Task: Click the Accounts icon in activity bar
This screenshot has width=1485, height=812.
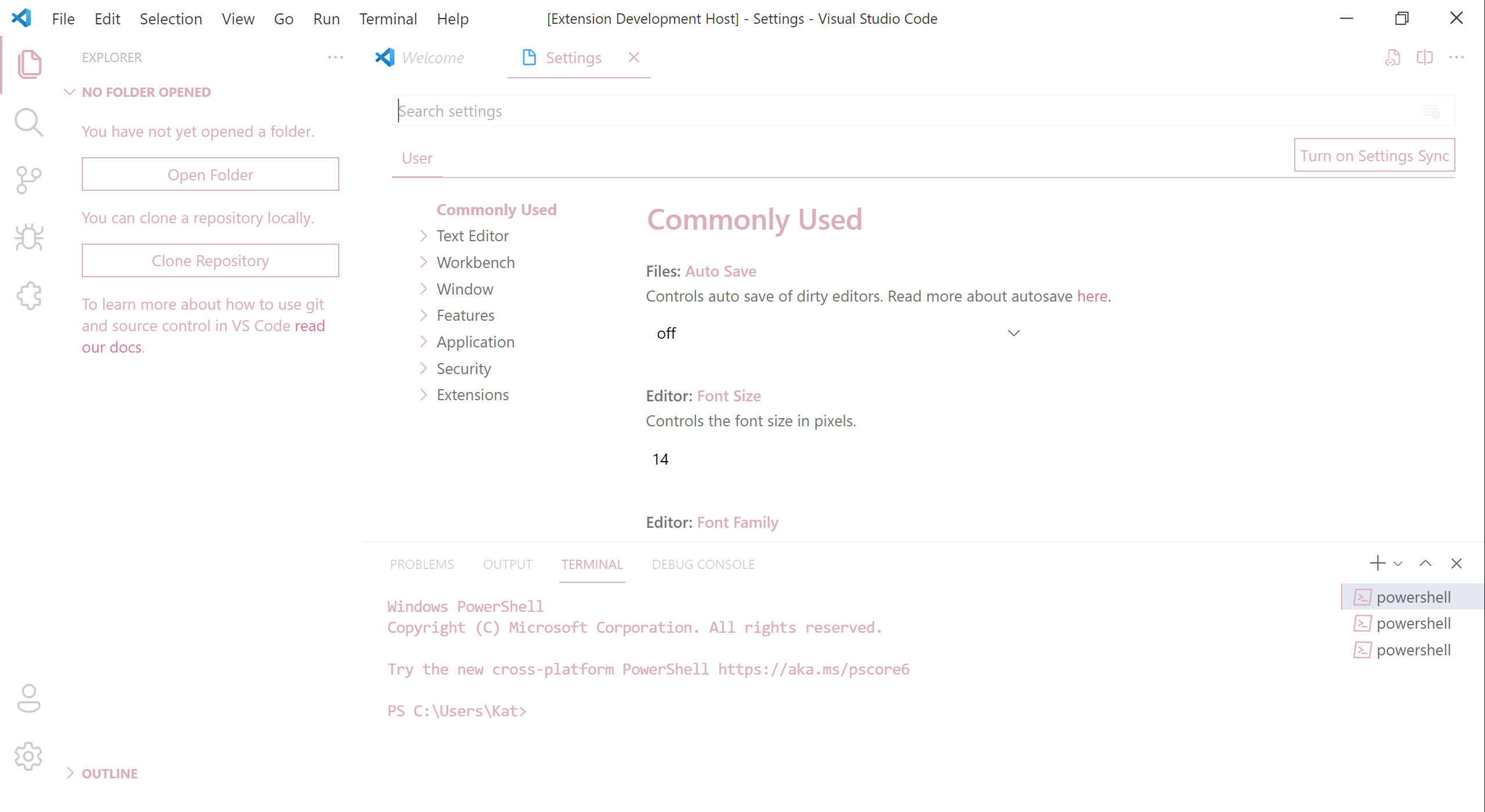Action: pyautogui.click(x=28, y=698)
